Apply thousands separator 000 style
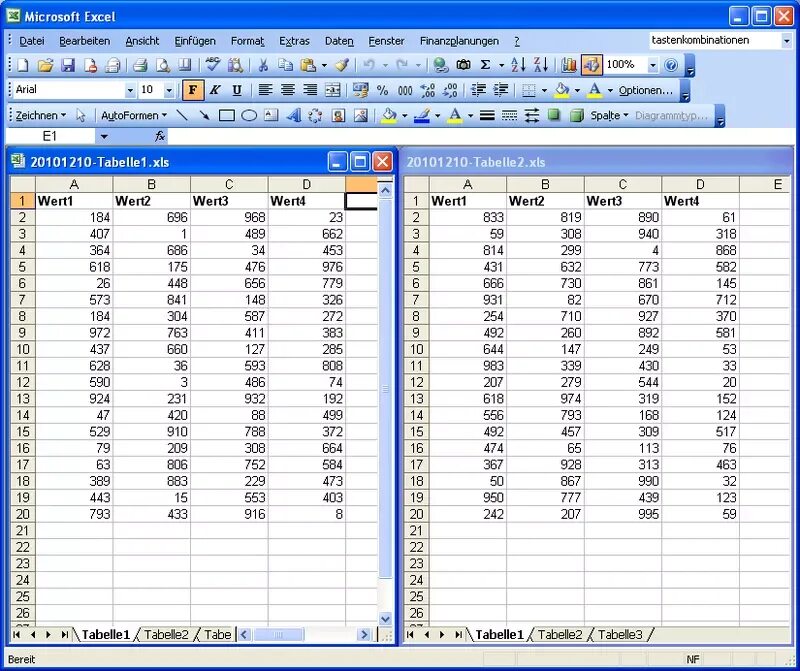This screenshot has width=800, height=671. pyautogui.click(x=405, y=90)
